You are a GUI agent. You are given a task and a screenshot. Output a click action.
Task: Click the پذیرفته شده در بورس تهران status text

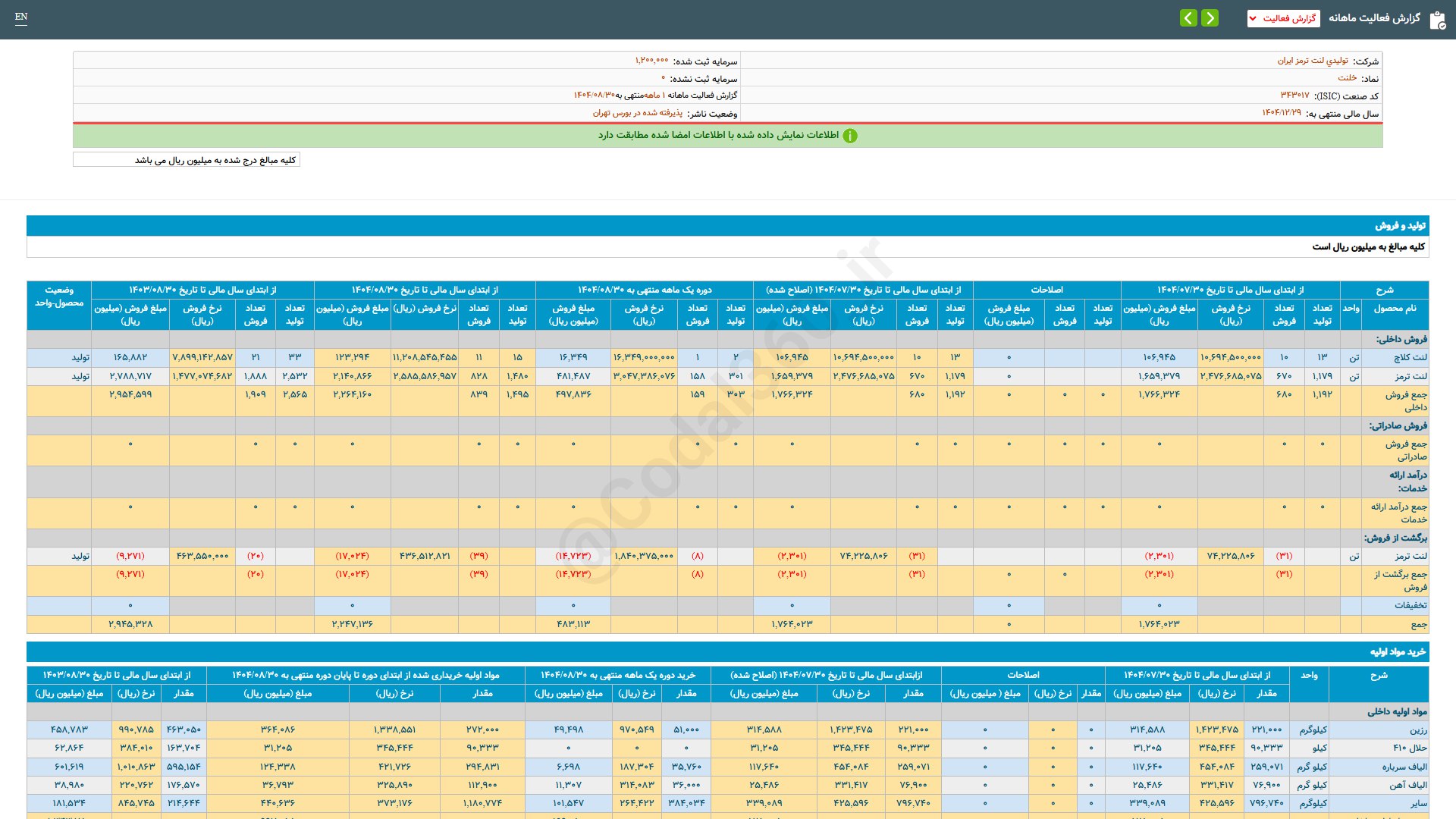(x=637, y=113)
